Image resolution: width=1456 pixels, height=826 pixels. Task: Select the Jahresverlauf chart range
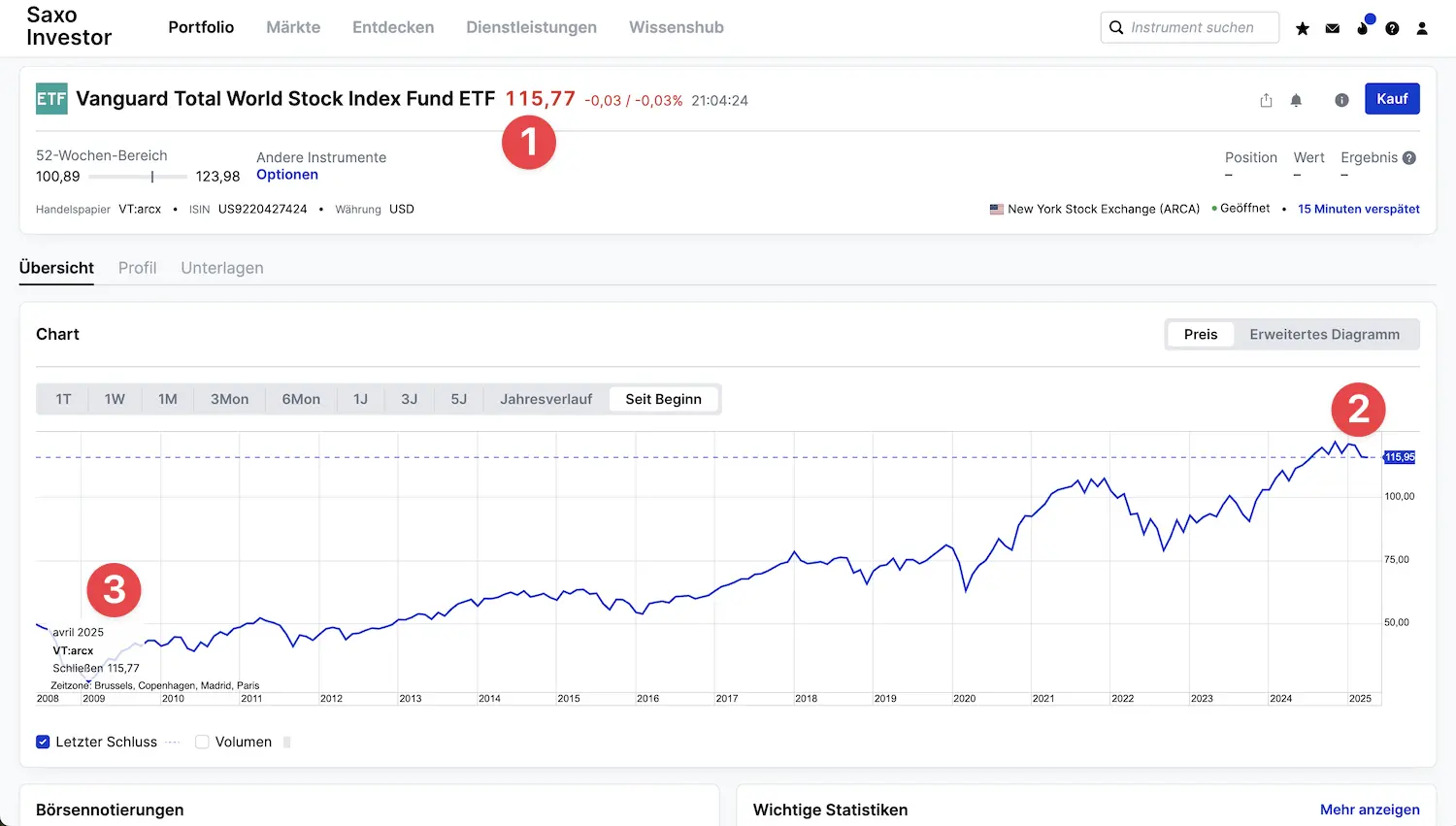(546, 399)
